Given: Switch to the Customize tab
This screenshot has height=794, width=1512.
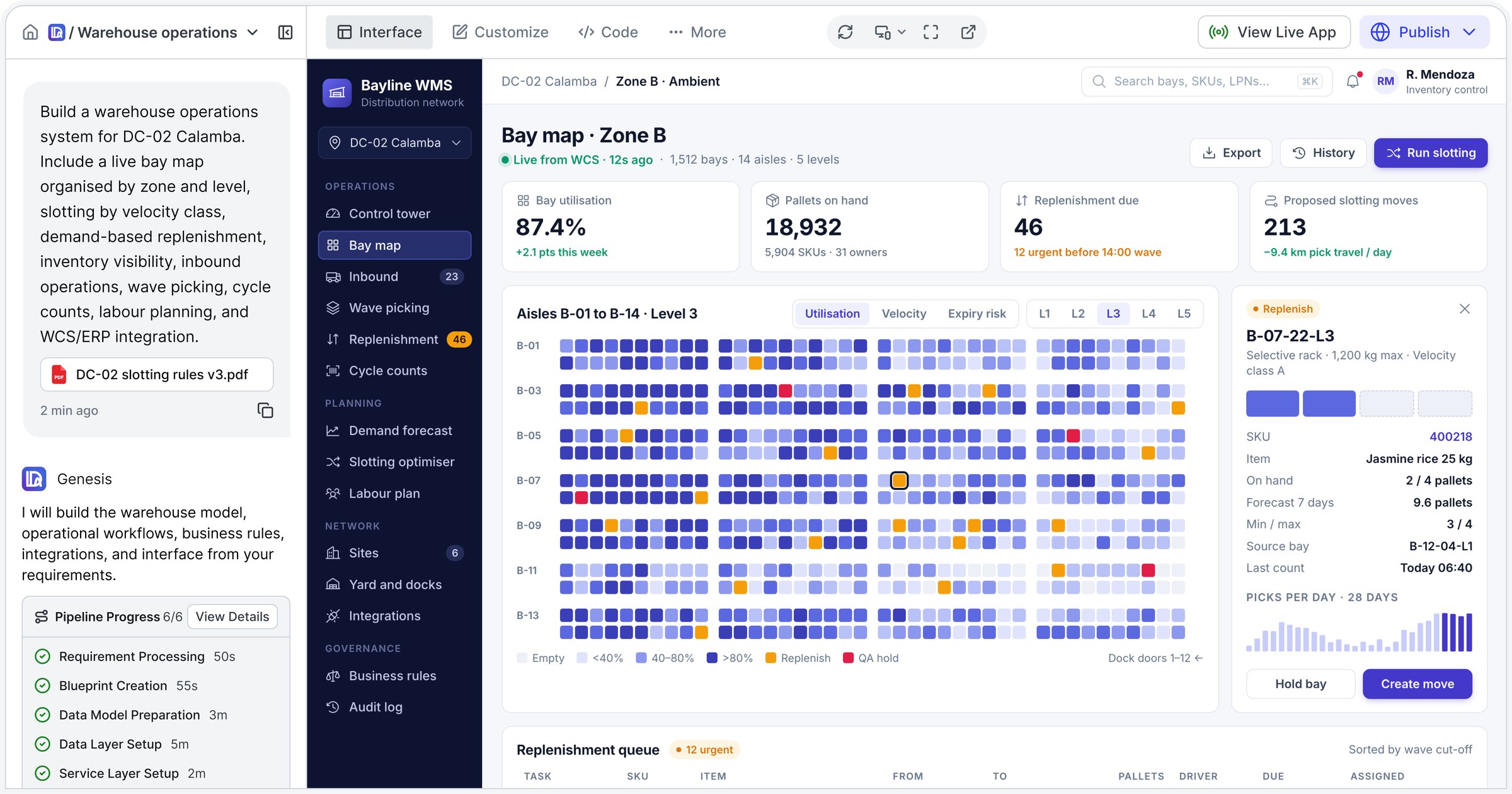Looking at the screenshot, I should tap(501, 32).
